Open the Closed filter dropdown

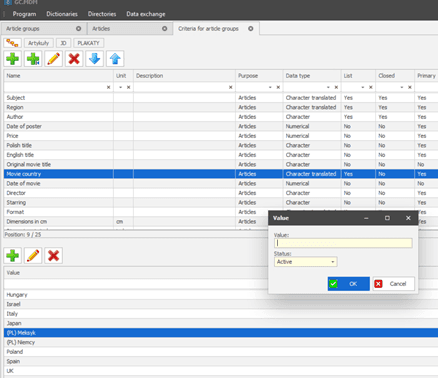pos(402,87)
